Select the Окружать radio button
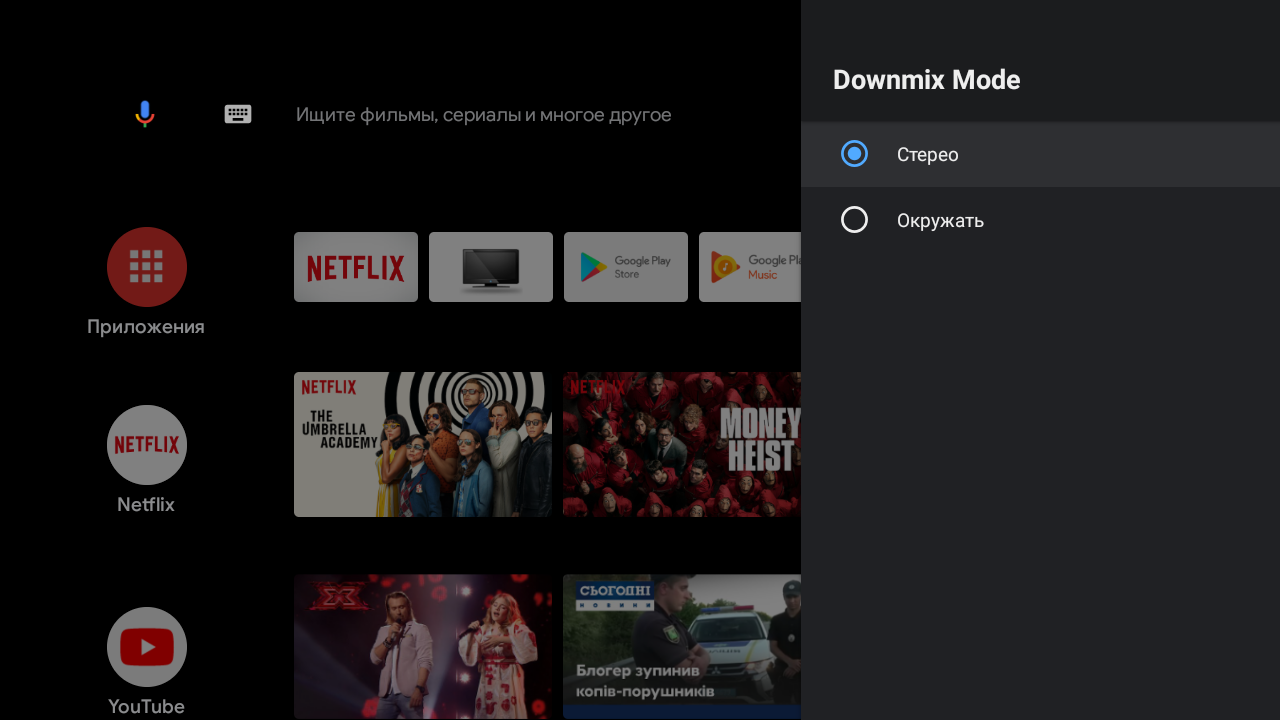1280x720 pixels. pyautogui.click(x=855, y=220)
